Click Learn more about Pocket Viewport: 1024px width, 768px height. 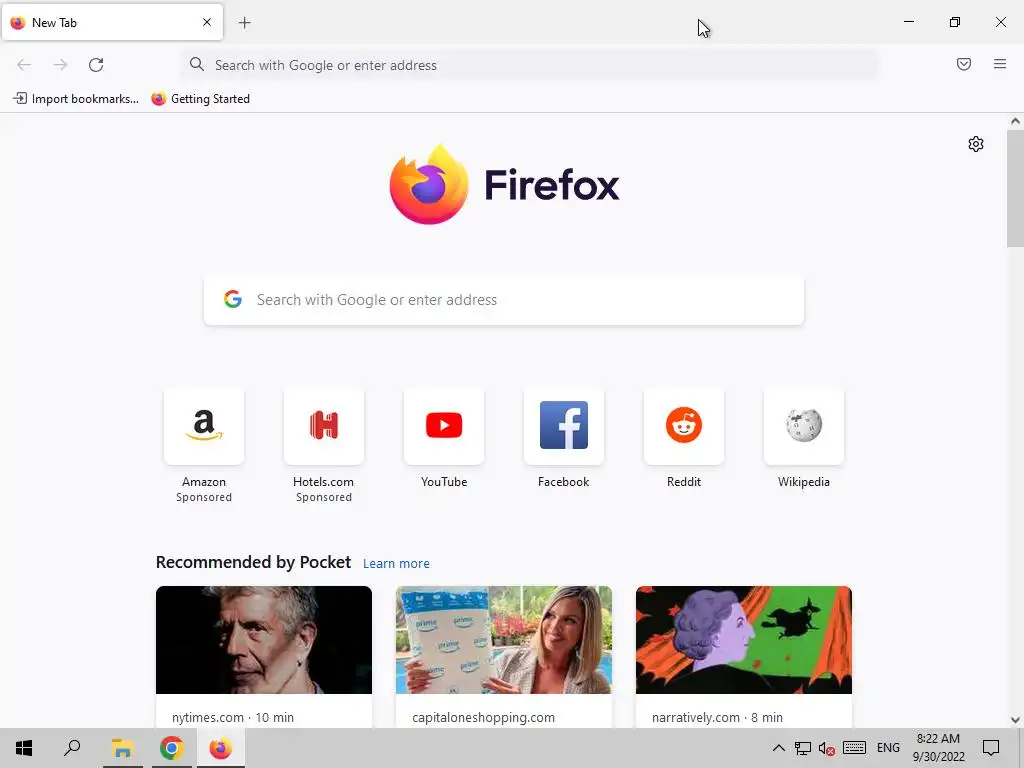point(396,564)
